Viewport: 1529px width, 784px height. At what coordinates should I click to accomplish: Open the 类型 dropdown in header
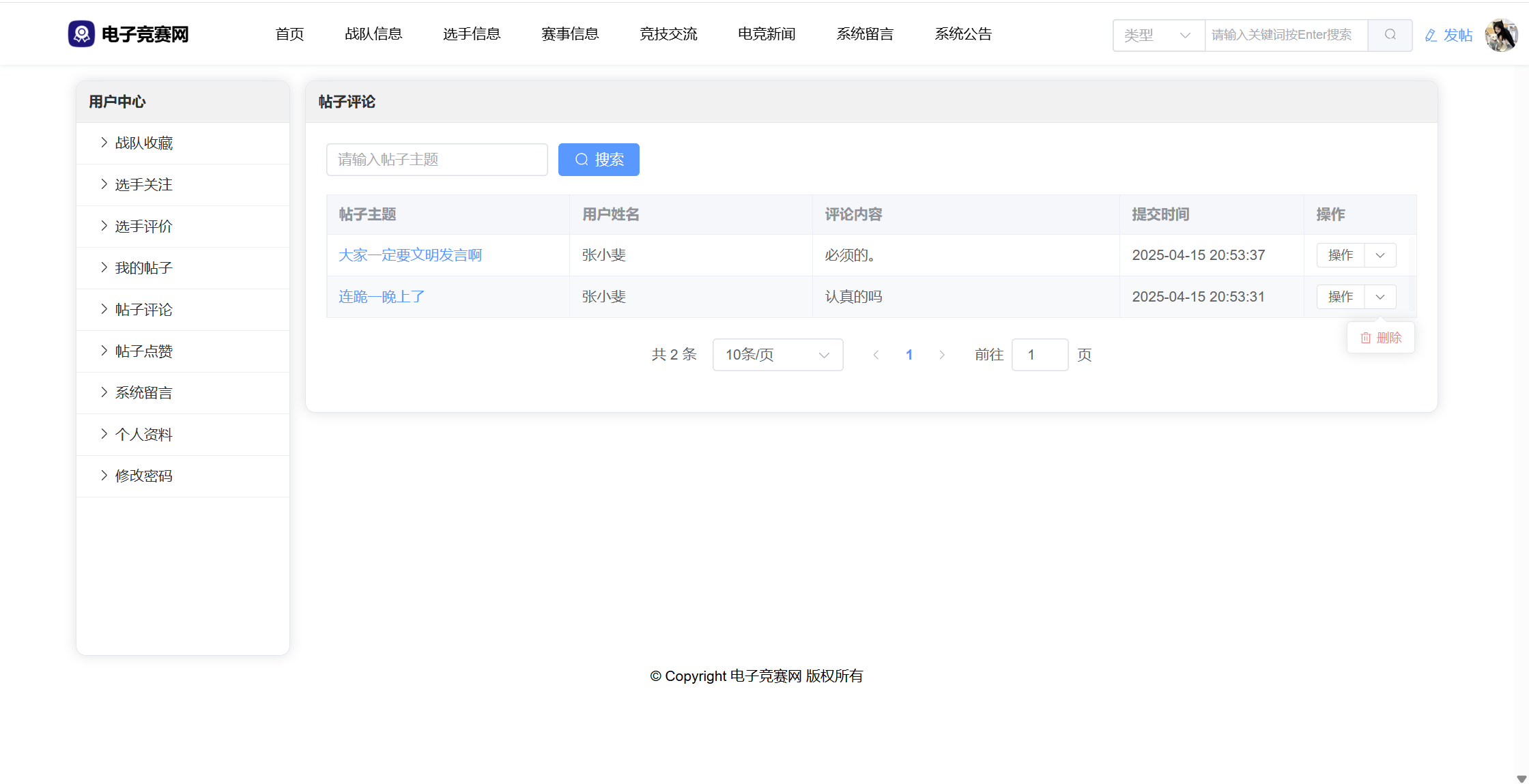click(1158, 35)
